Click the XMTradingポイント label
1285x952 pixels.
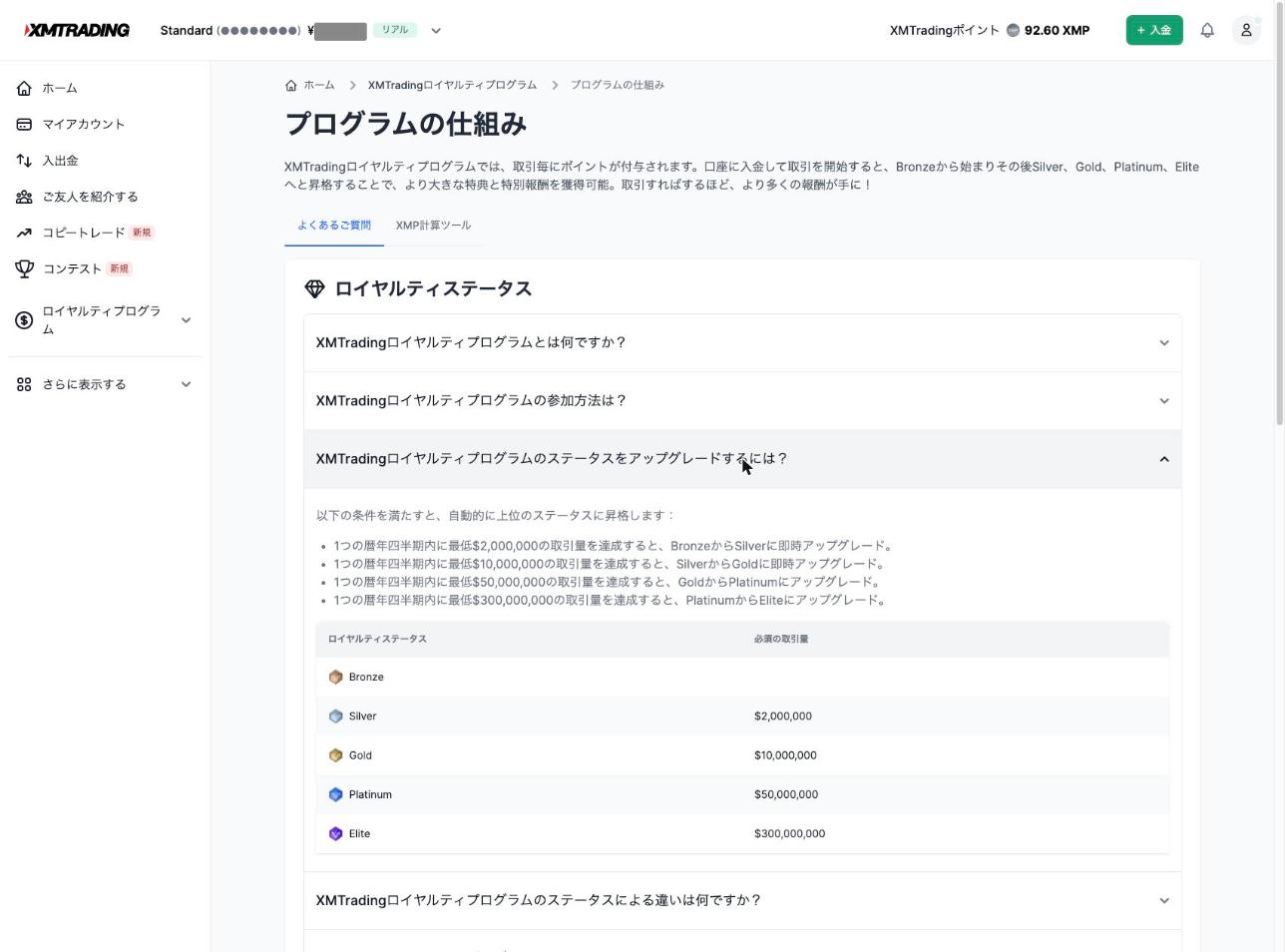(x=944, y=30)
